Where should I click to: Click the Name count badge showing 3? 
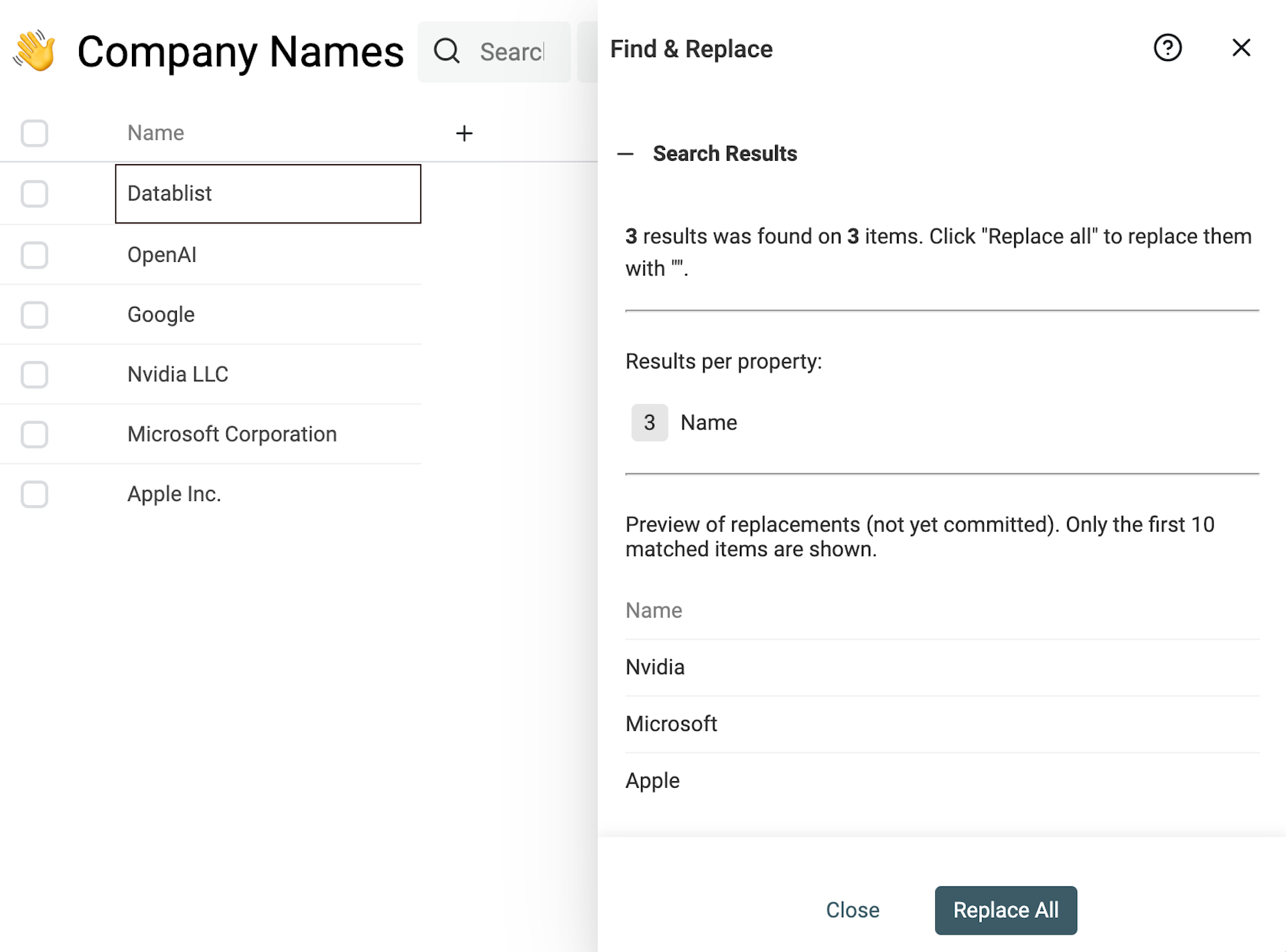[648, 422]
